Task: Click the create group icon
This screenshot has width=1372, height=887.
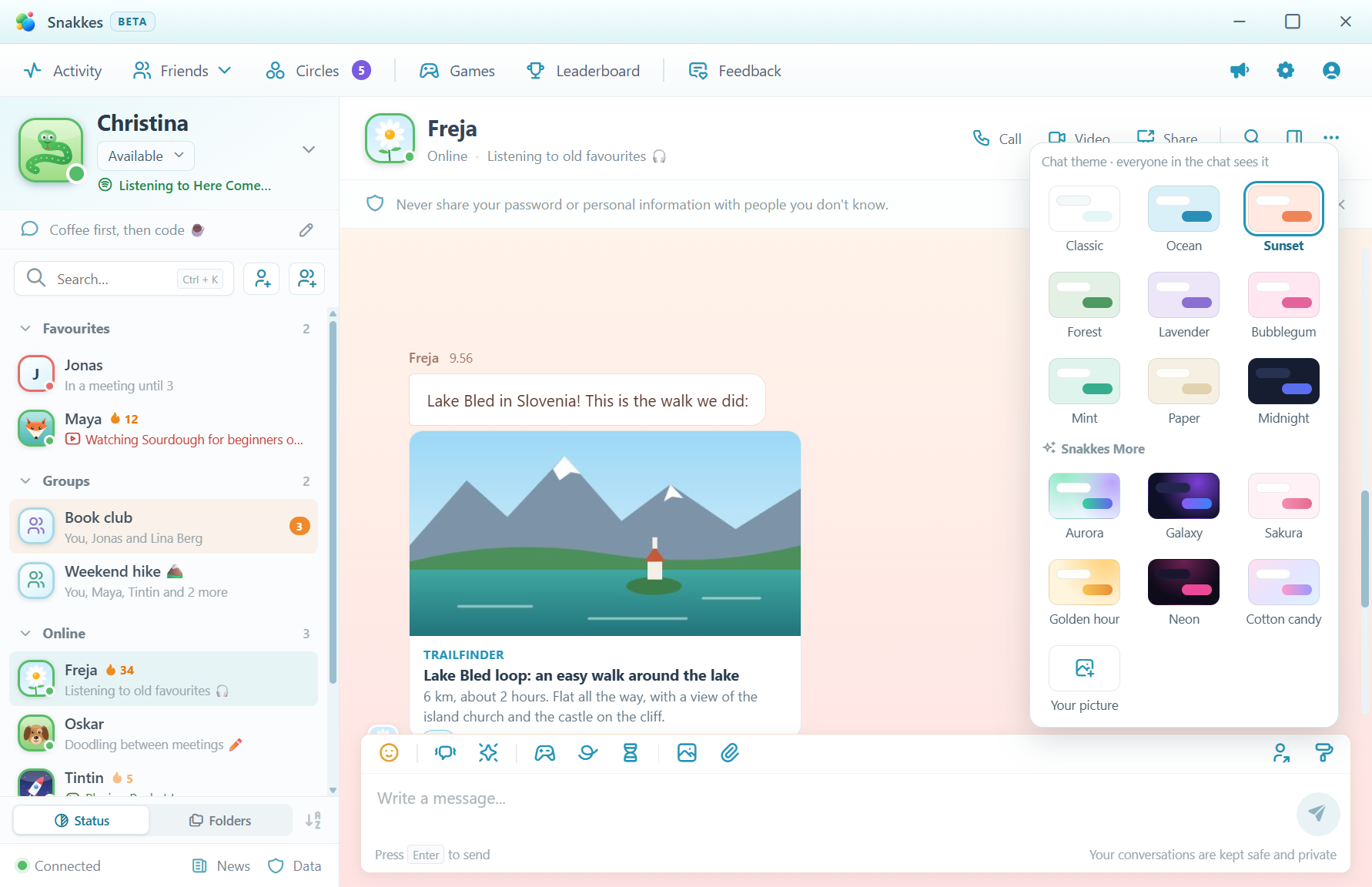Action: pos(306,279)
